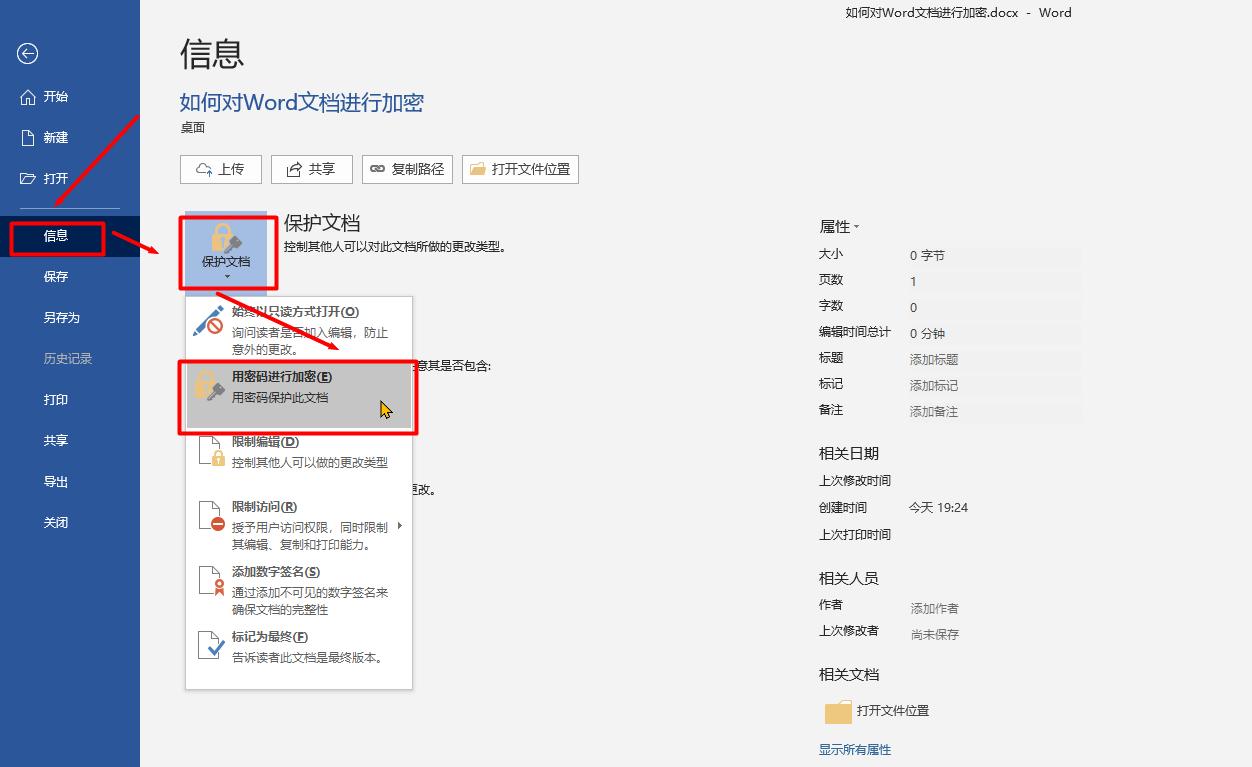Switch to the 打印 menu item
Screen dimensions: 1252x767
[x=55, y=398]
